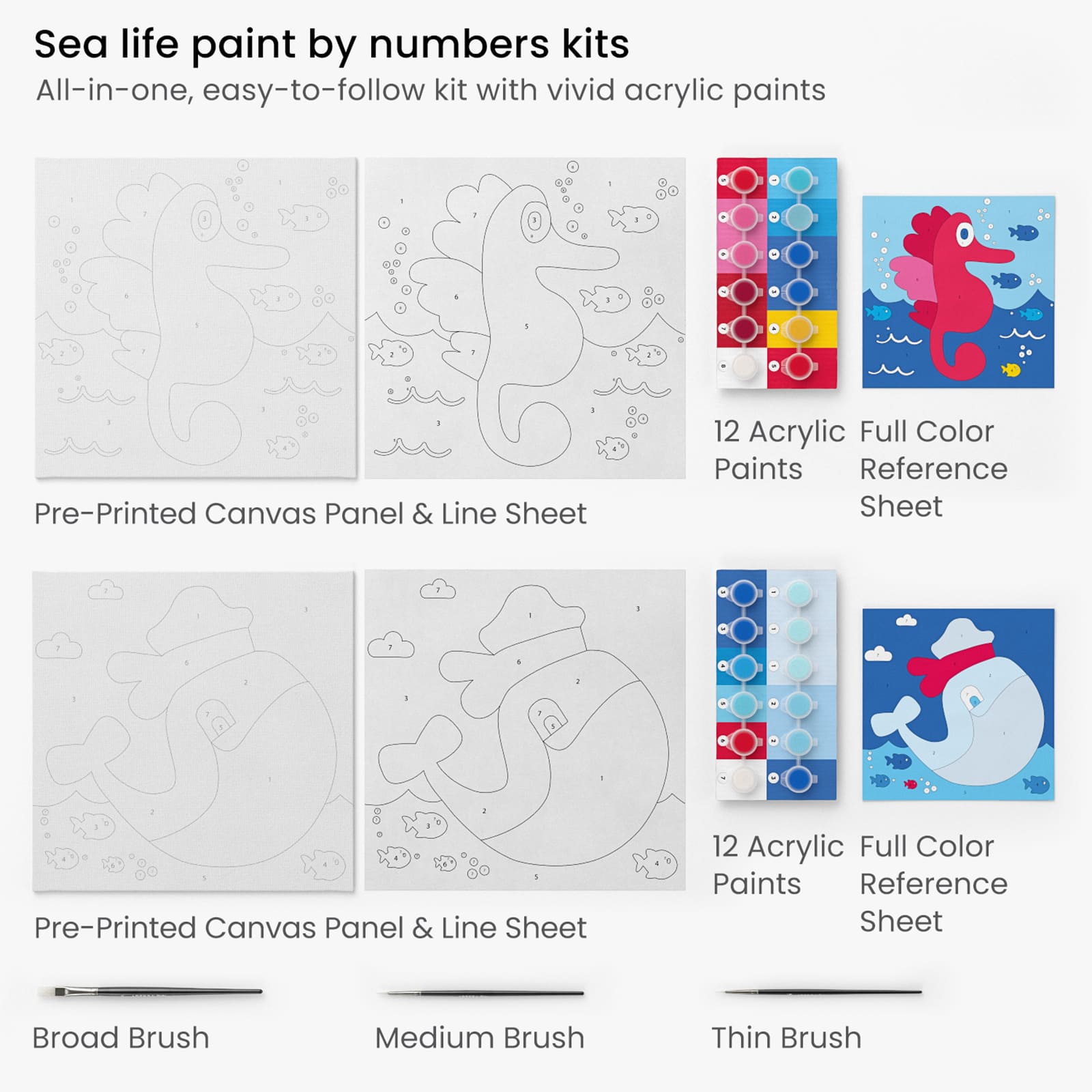Select the seahorse full color reference sheet
1092x1092 pixels.
(958, 292)
